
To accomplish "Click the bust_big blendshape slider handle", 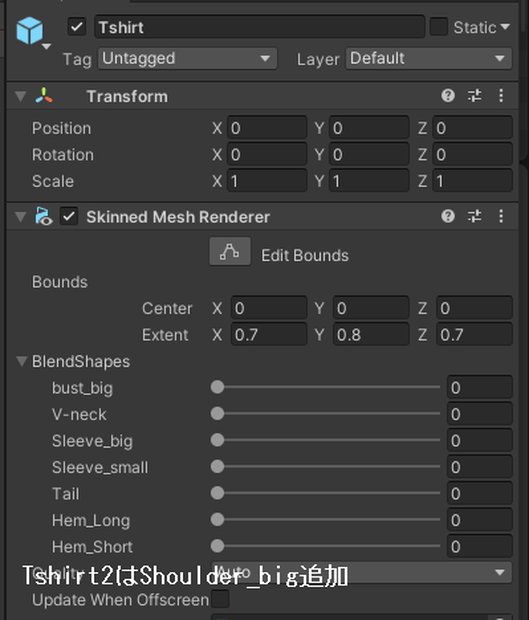I will (217, 387).
